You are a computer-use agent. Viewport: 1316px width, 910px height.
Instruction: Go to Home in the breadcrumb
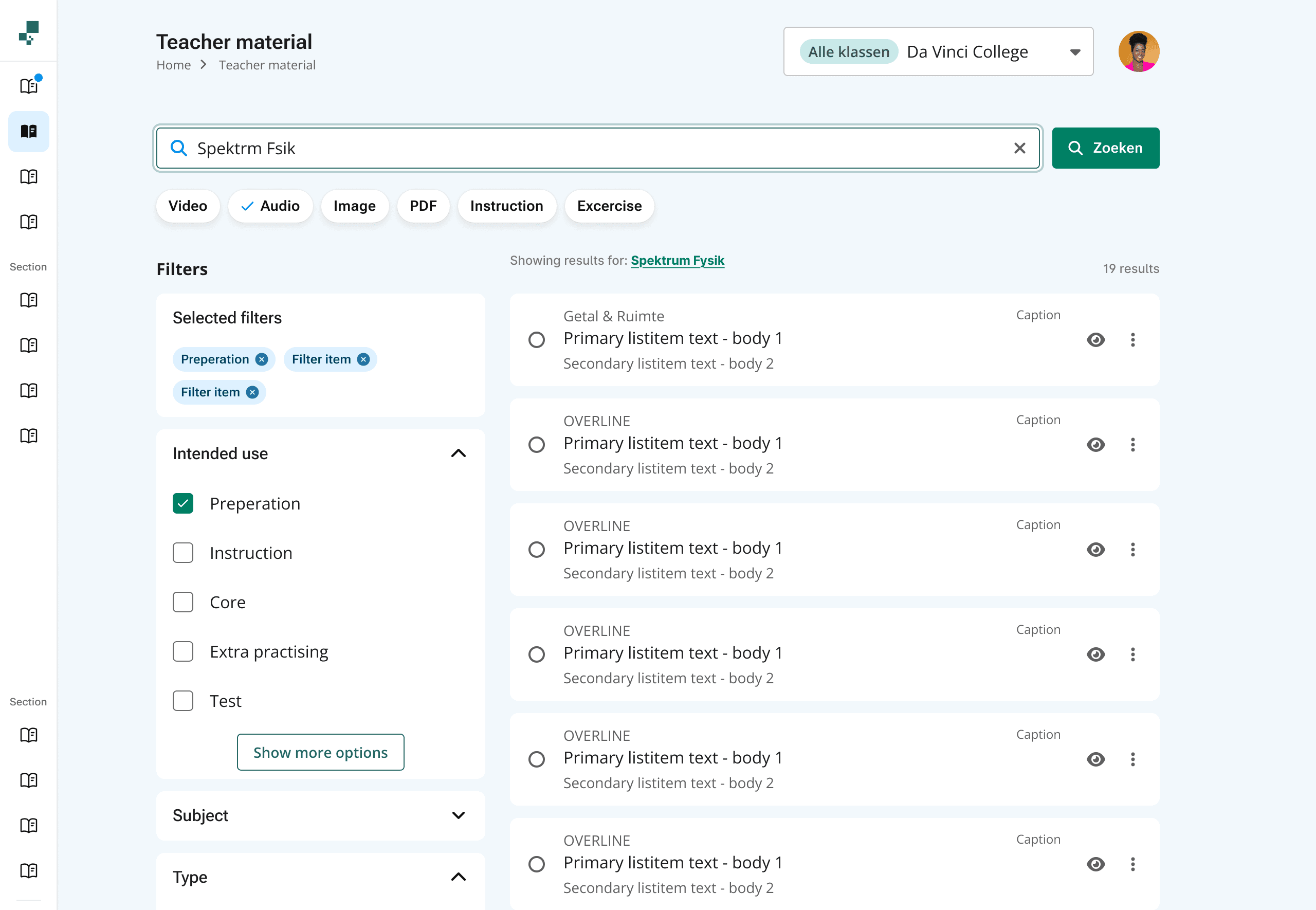tap(173, 65)
